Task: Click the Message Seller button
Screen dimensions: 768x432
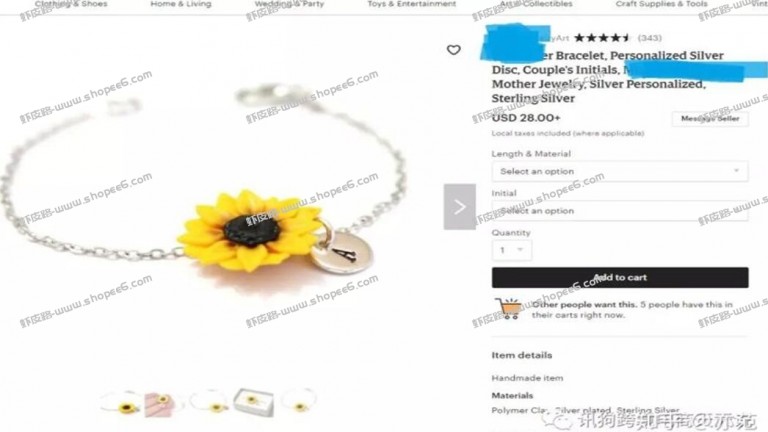Action: [x=710, y=119]
